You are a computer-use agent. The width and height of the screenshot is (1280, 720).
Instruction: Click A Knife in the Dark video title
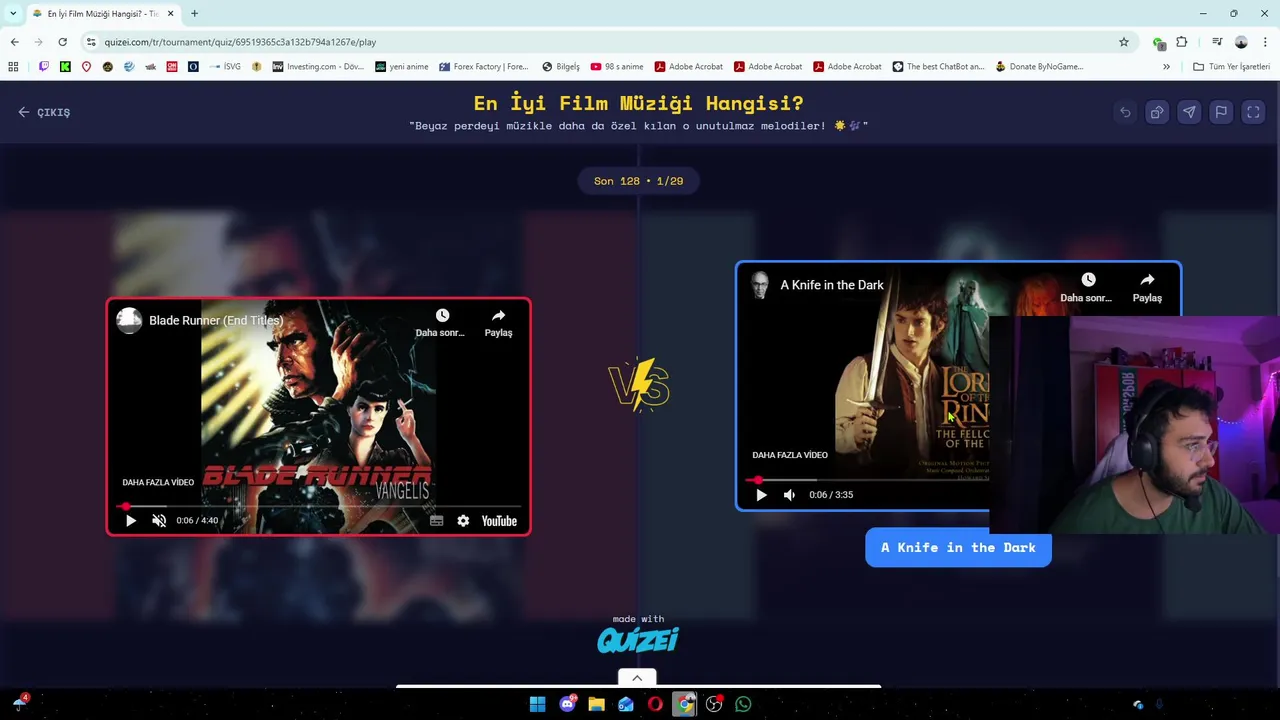832,285
